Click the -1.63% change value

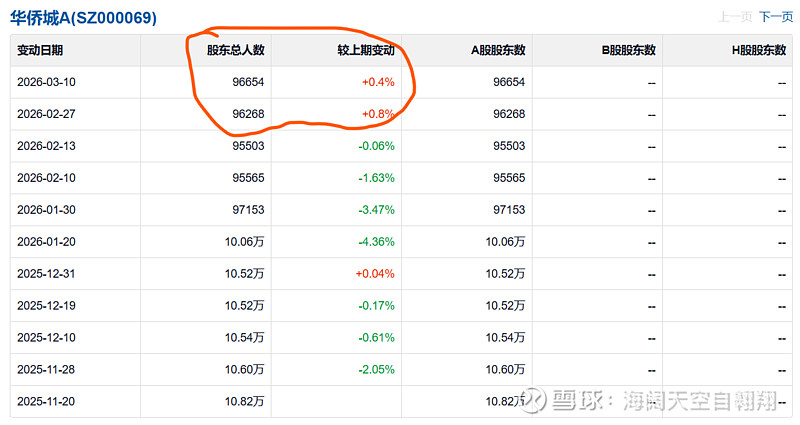click(376, 178)
